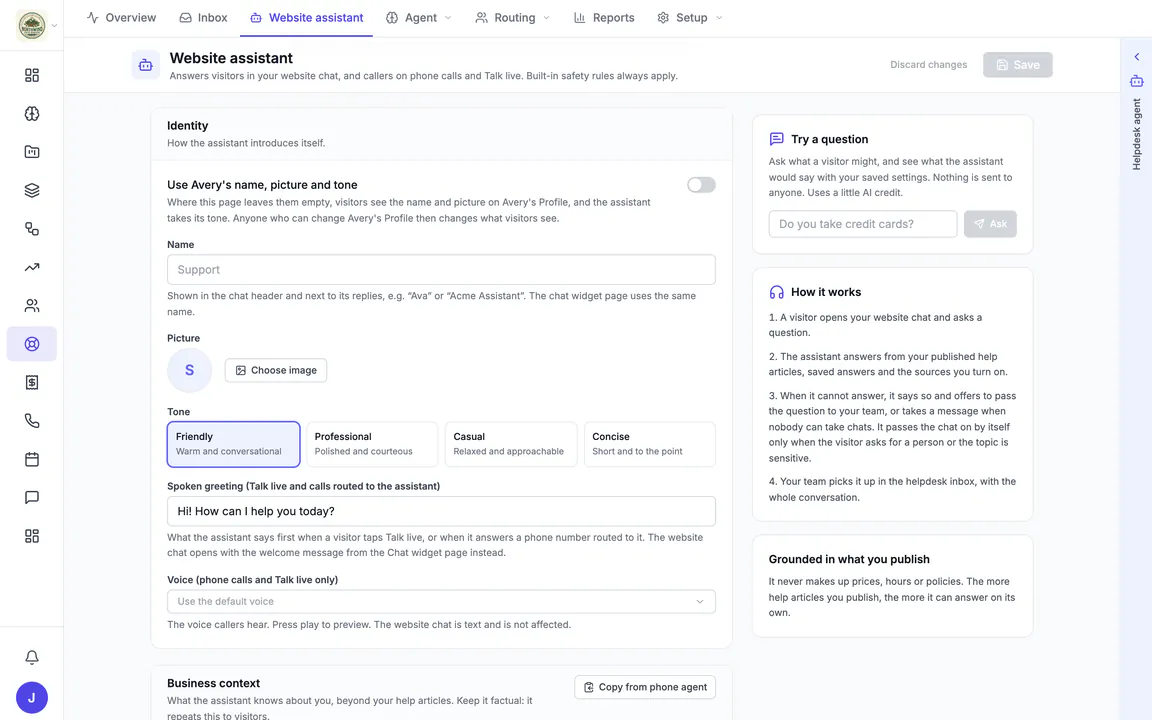This screenshot has width=1152, height=720.
Task: Open the apps grid icon below the chat bubble
Action: 32,536
